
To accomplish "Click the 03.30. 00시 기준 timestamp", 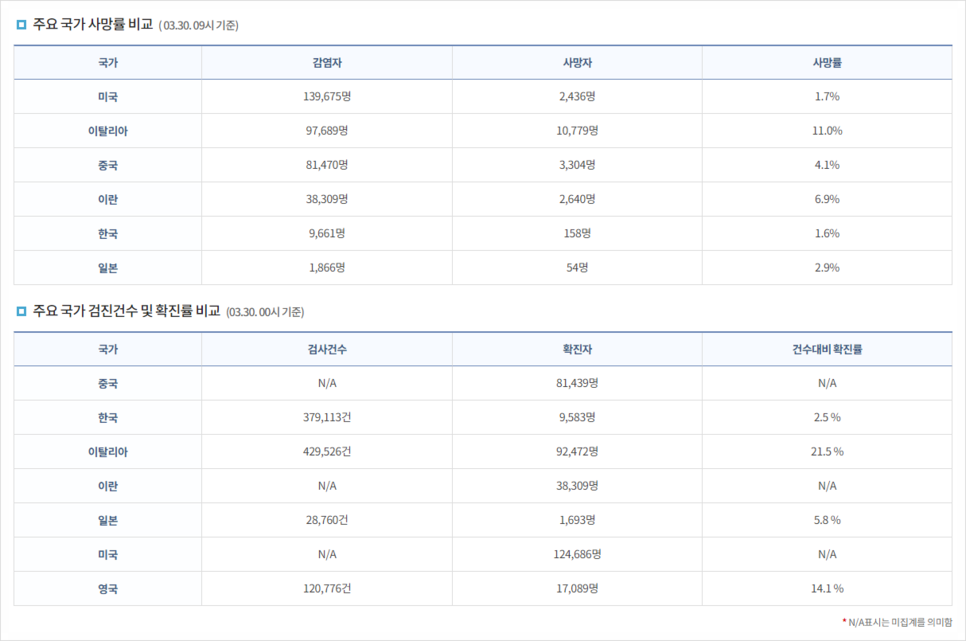I will pyautogui.click(x=265, y=312).
